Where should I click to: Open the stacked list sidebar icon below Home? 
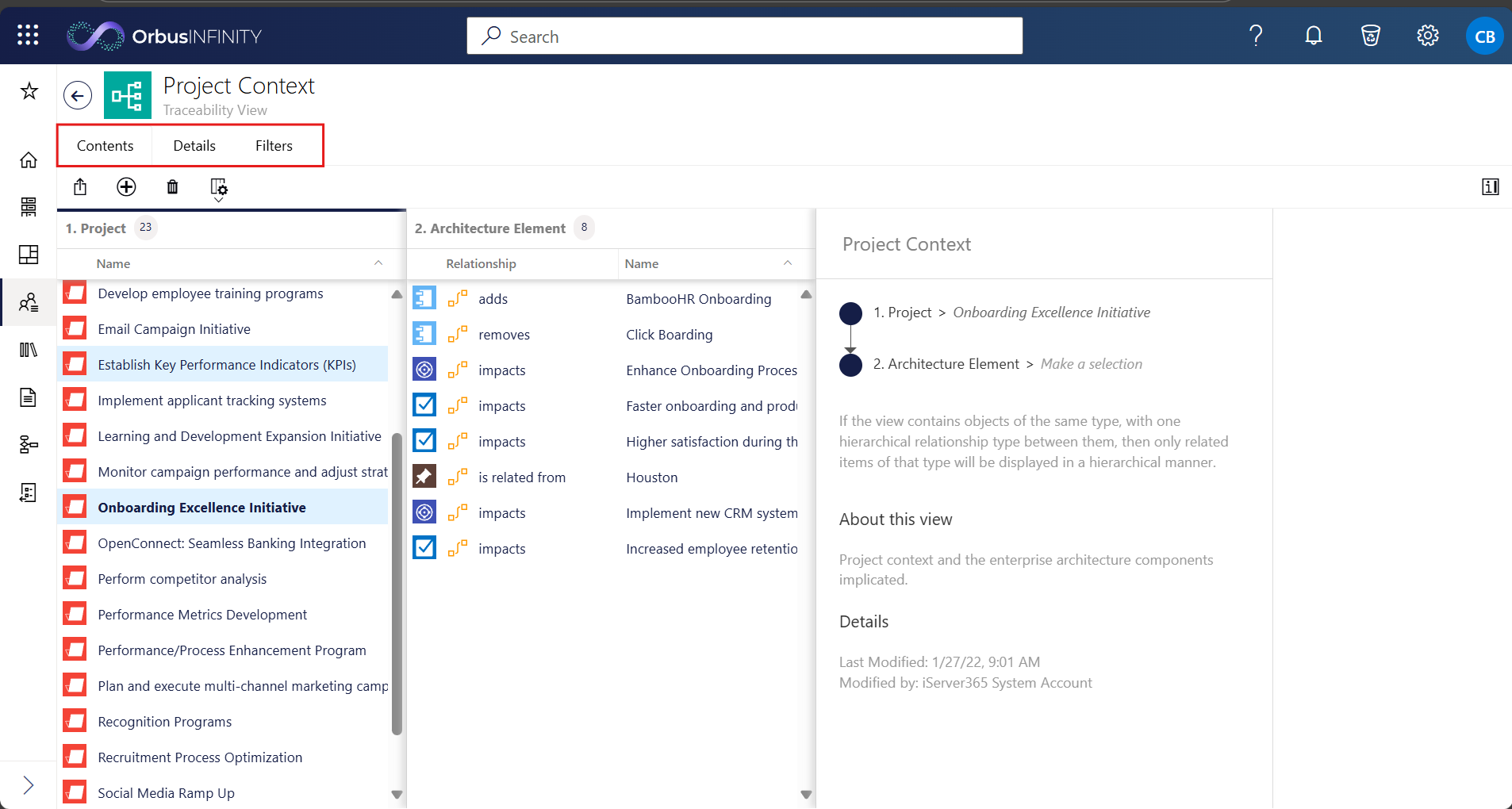click(29, 207)
